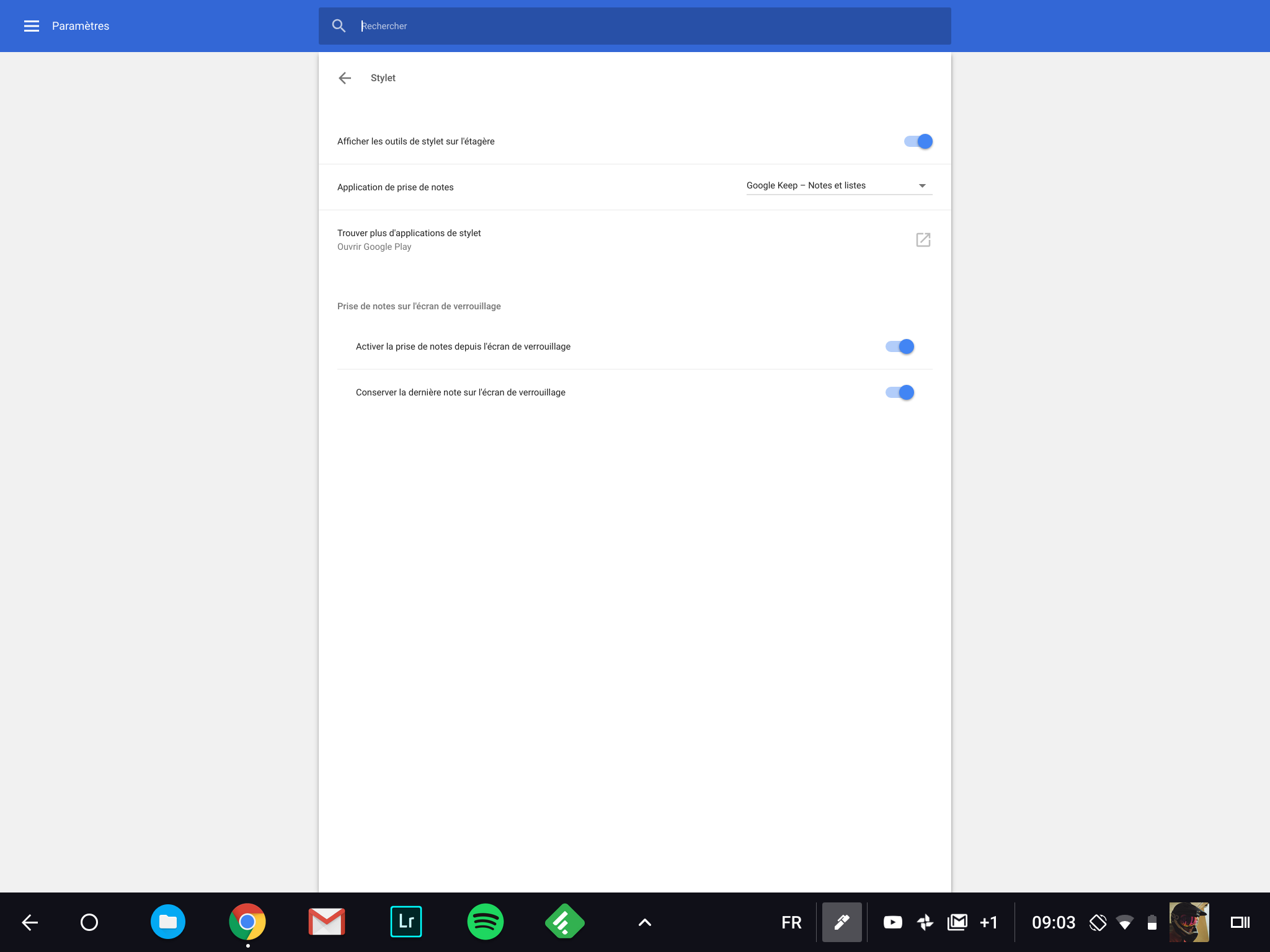Open the mail notification icon in tray

tap(957, 922)
